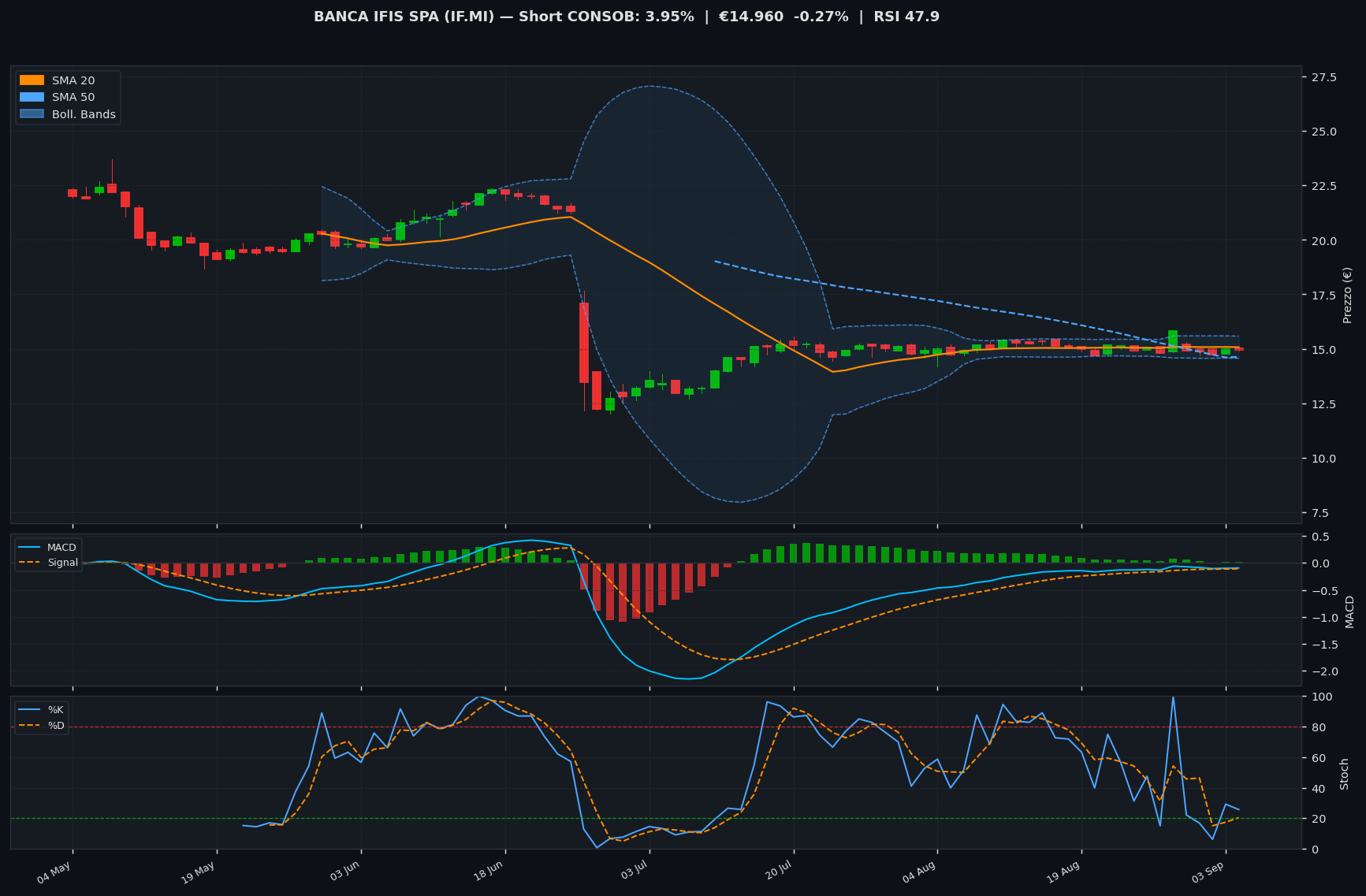Click the 04 Aug date label
This screenshot has width=1366, height=896.
[x=918, y=872]
